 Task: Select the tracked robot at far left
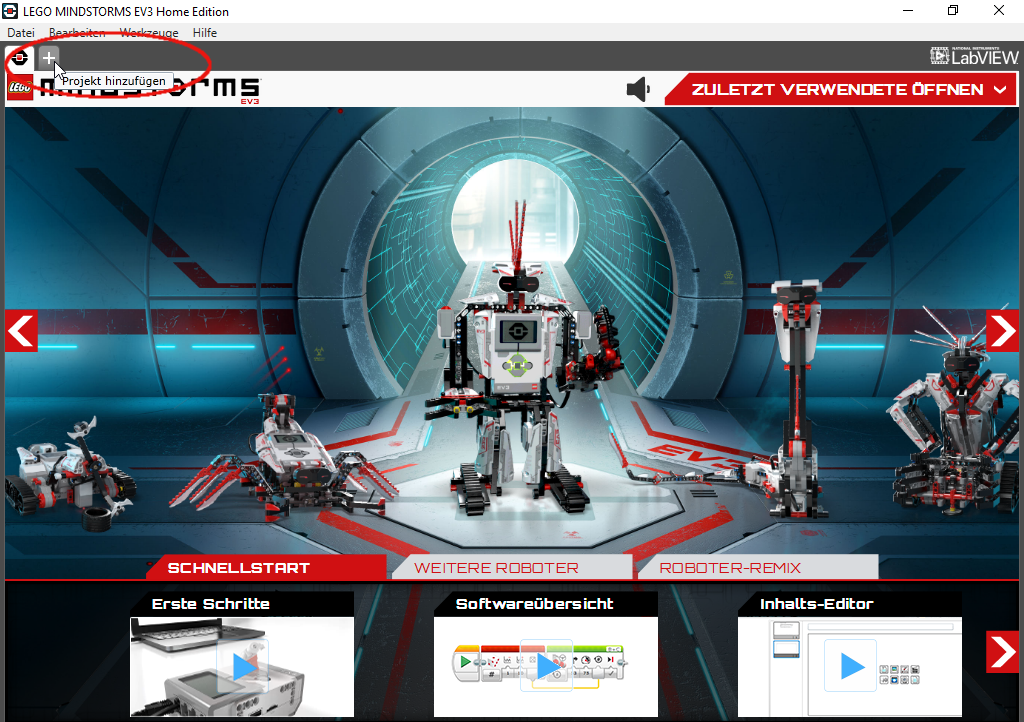(x=69, y=473)
